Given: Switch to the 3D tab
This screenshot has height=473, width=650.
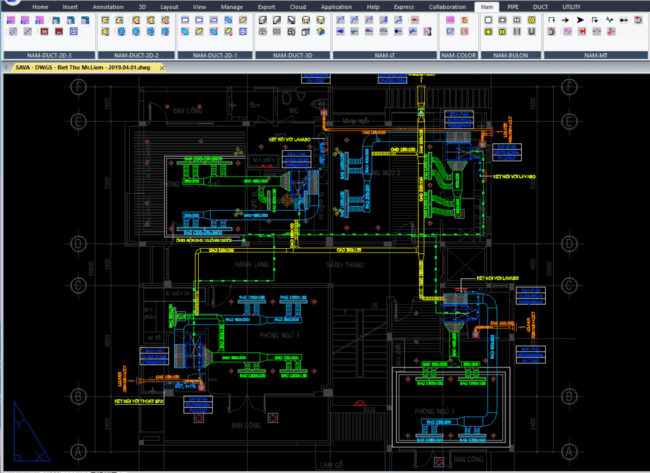Looking at the screenshot, I should [142, 7].
